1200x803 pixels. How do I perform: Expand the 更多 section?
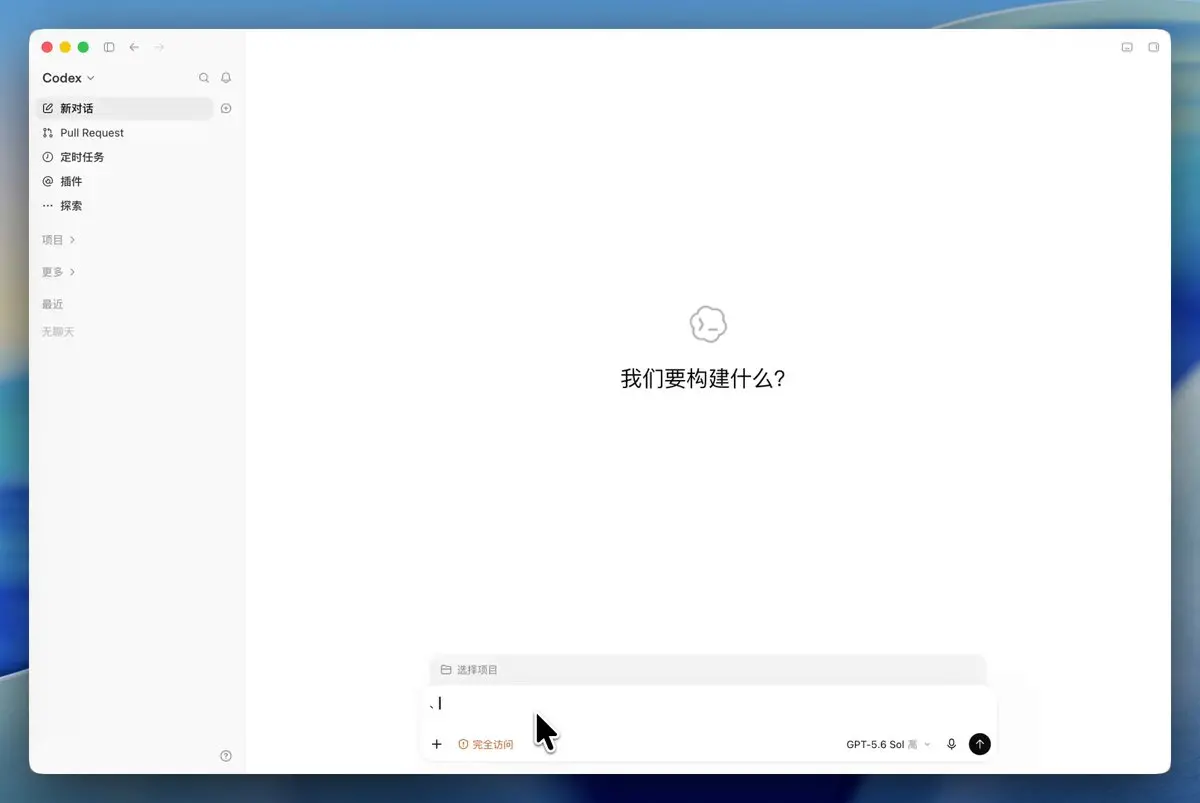(59, 272)
